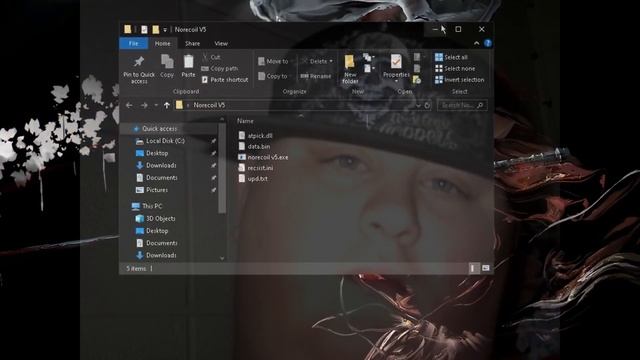Click the Search box

(462, 105)
